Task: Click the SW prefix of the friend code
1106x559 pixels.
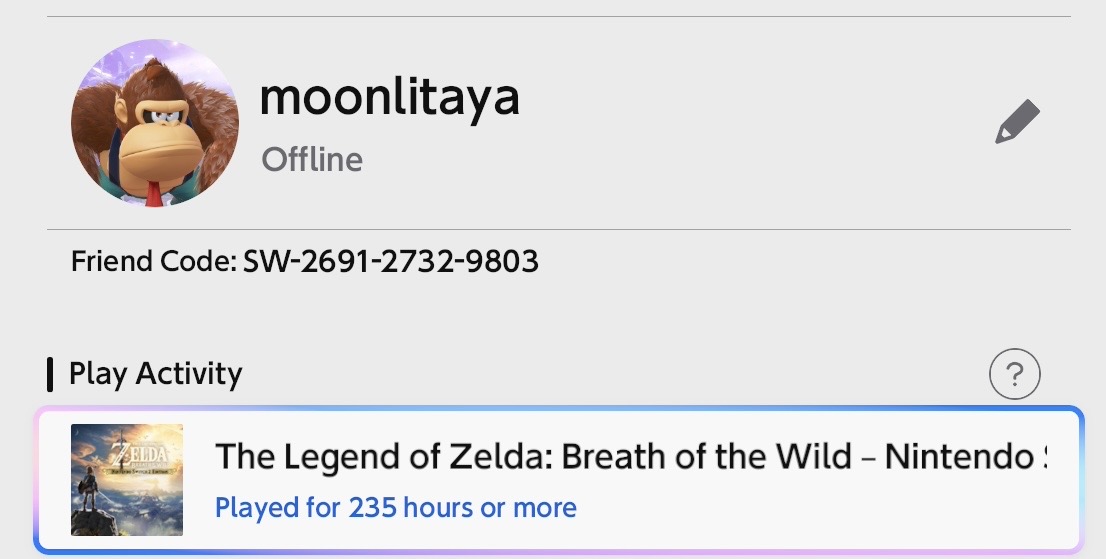Action: point(262,262)
